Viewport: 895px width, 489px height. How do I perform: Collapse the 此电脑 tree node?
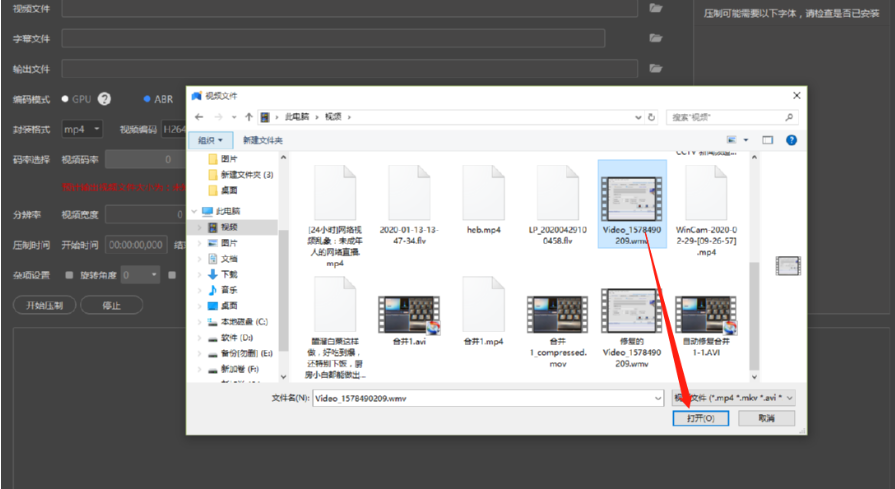(x=195, y=211)
